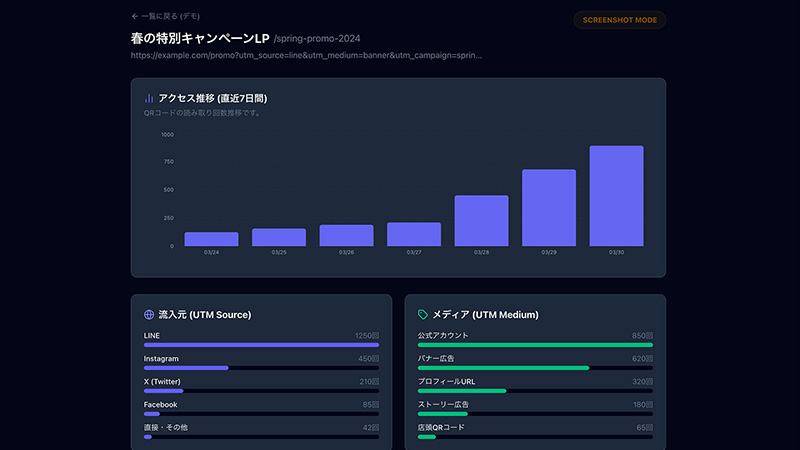The width and height of the screenshot is (800, 450).
Task: Click the /spring-promo-2024 slug text
Action: (x=316, y=37)
